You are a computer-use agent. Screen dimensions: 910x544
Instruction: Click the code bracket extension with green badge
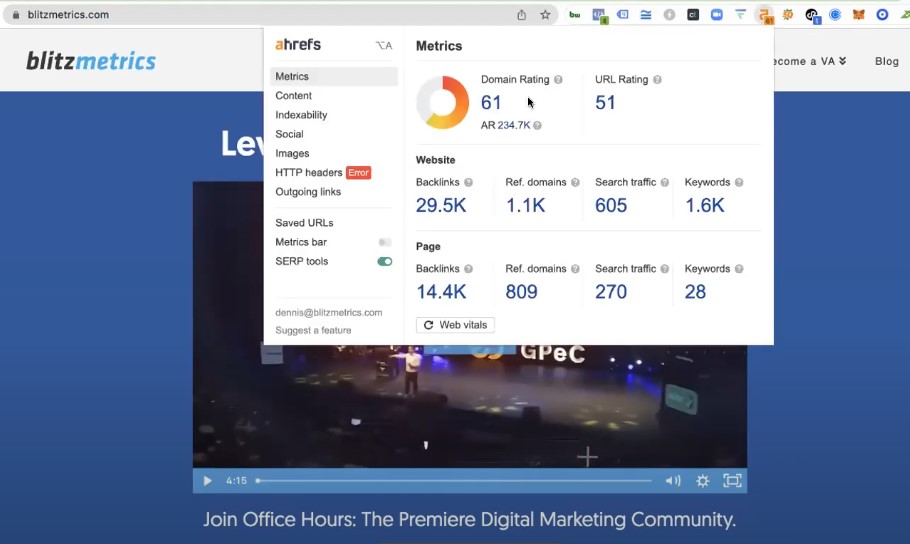tap(599, 16)
